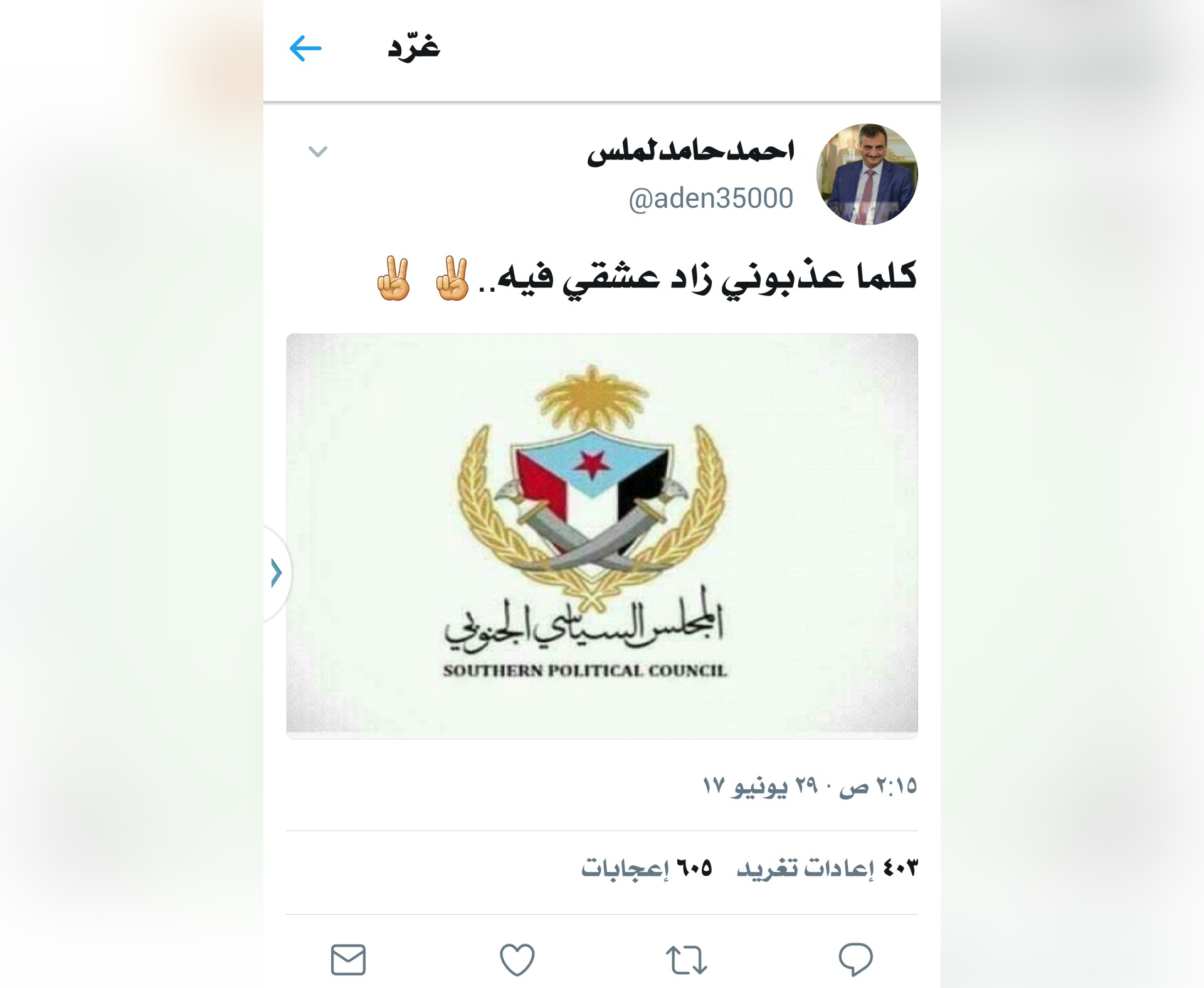
Task: View the Southern Political Council image
Action: tap(602, 536)
